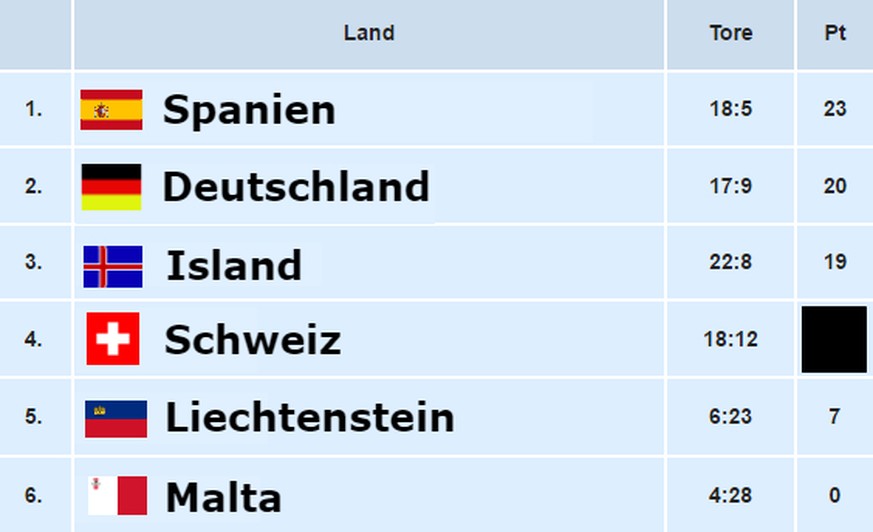Click the Swiss flag icon
The image size is (873, 532).
point(113,339)
